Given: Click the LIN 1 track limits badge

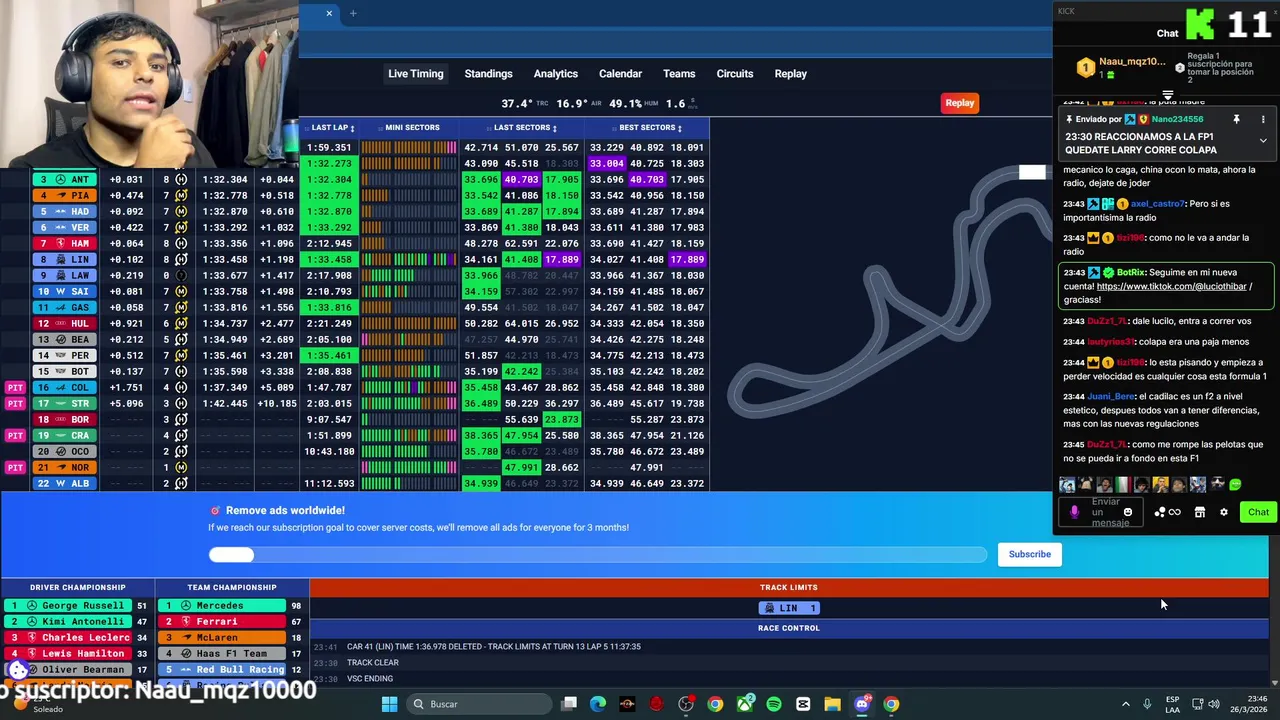Looking at the screenshot, I should tap(789, 608).
